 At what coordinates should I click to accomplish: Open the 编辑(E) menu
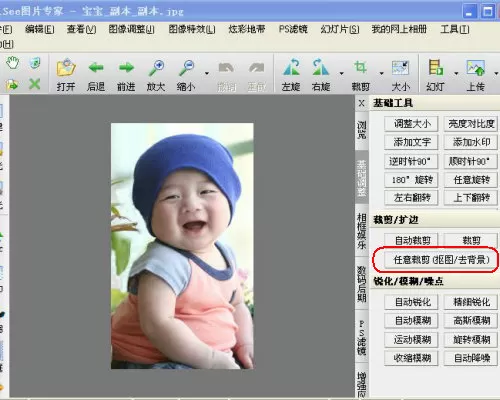(39, 30)
